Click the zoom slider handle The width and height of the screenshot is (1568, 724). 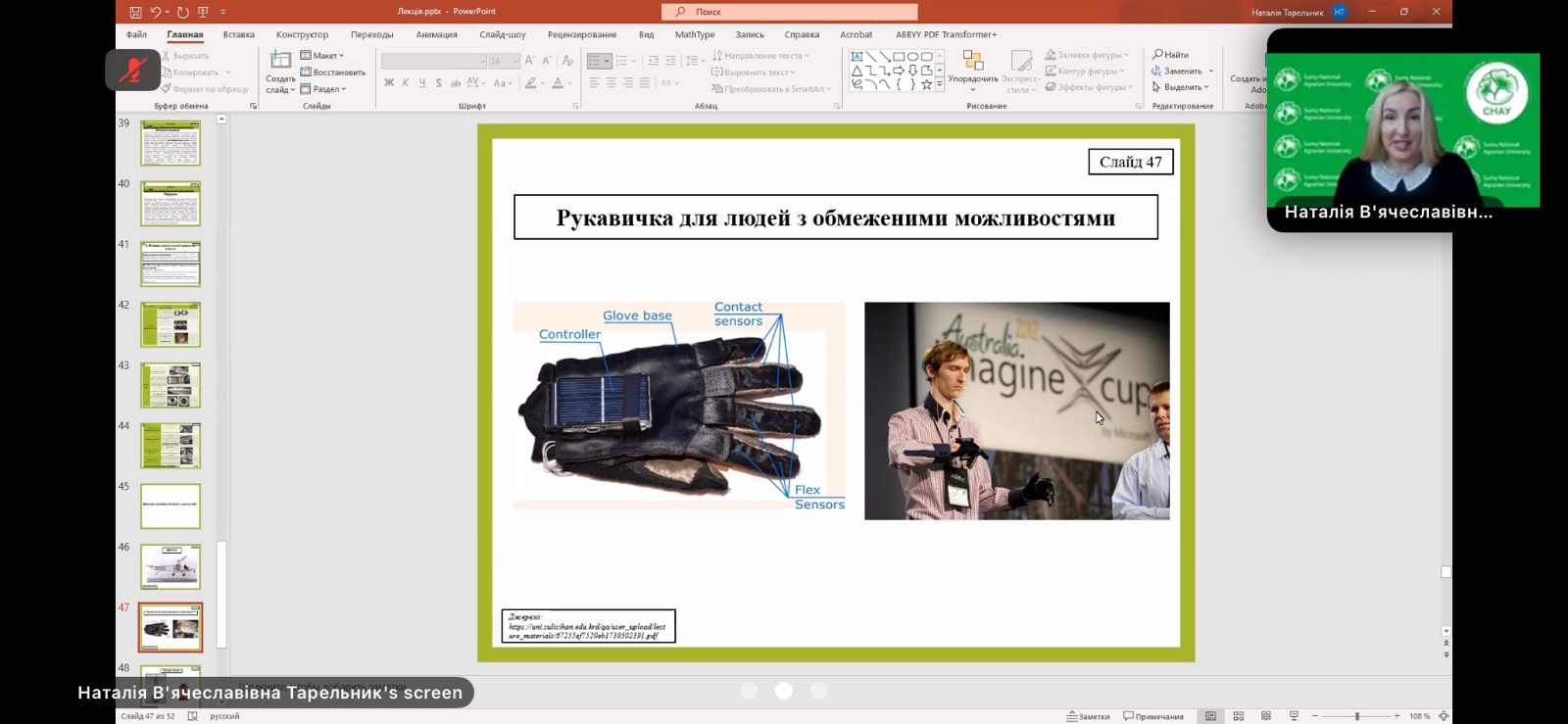tap(1357, 716)
